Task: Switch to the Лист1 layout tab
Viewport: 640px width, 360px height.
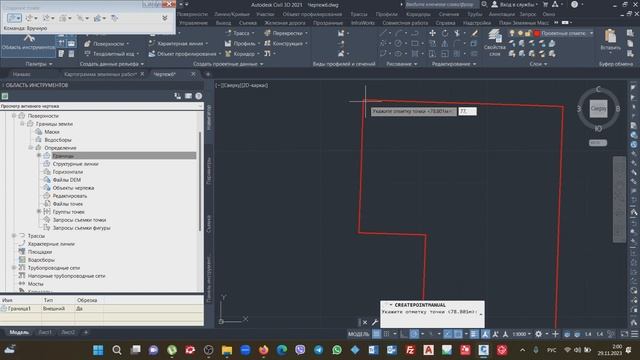Action: pyautogui.click(x=45, y=332)
